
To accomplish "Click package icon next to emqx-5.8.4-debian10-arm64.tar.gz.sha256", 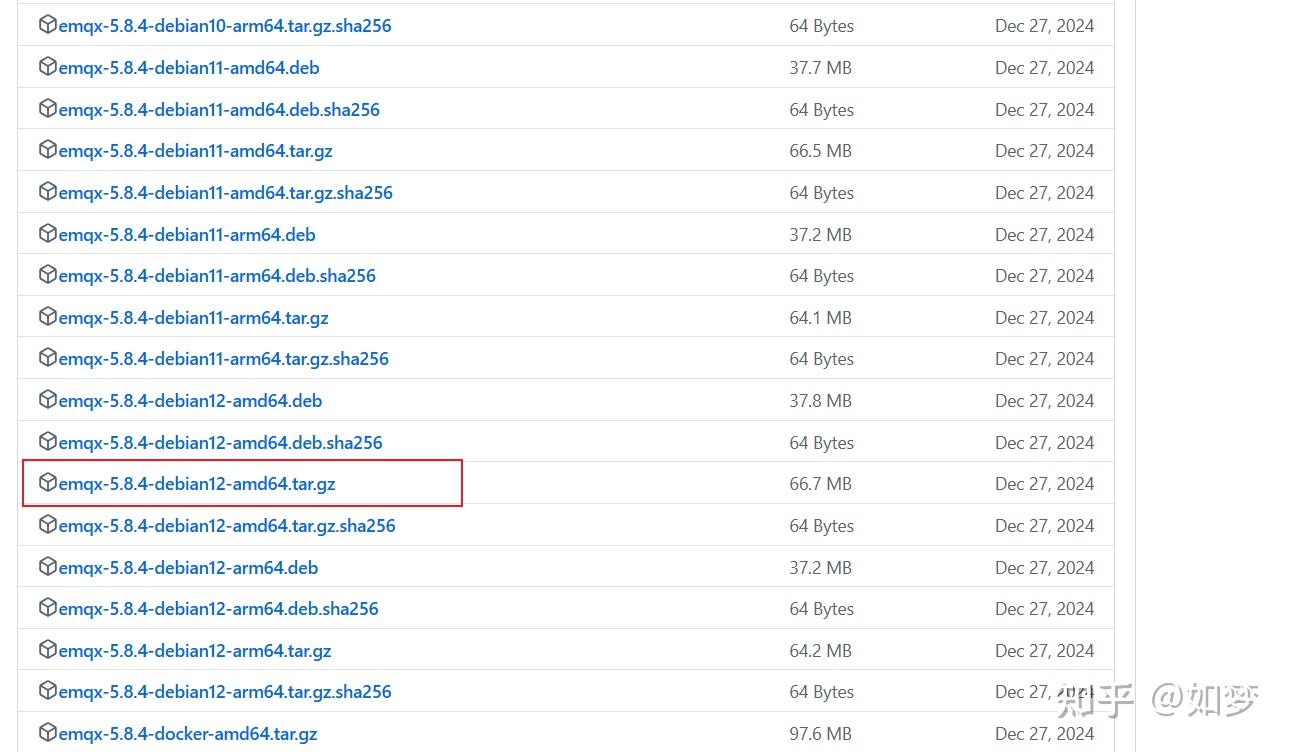I will pos(47,25).
